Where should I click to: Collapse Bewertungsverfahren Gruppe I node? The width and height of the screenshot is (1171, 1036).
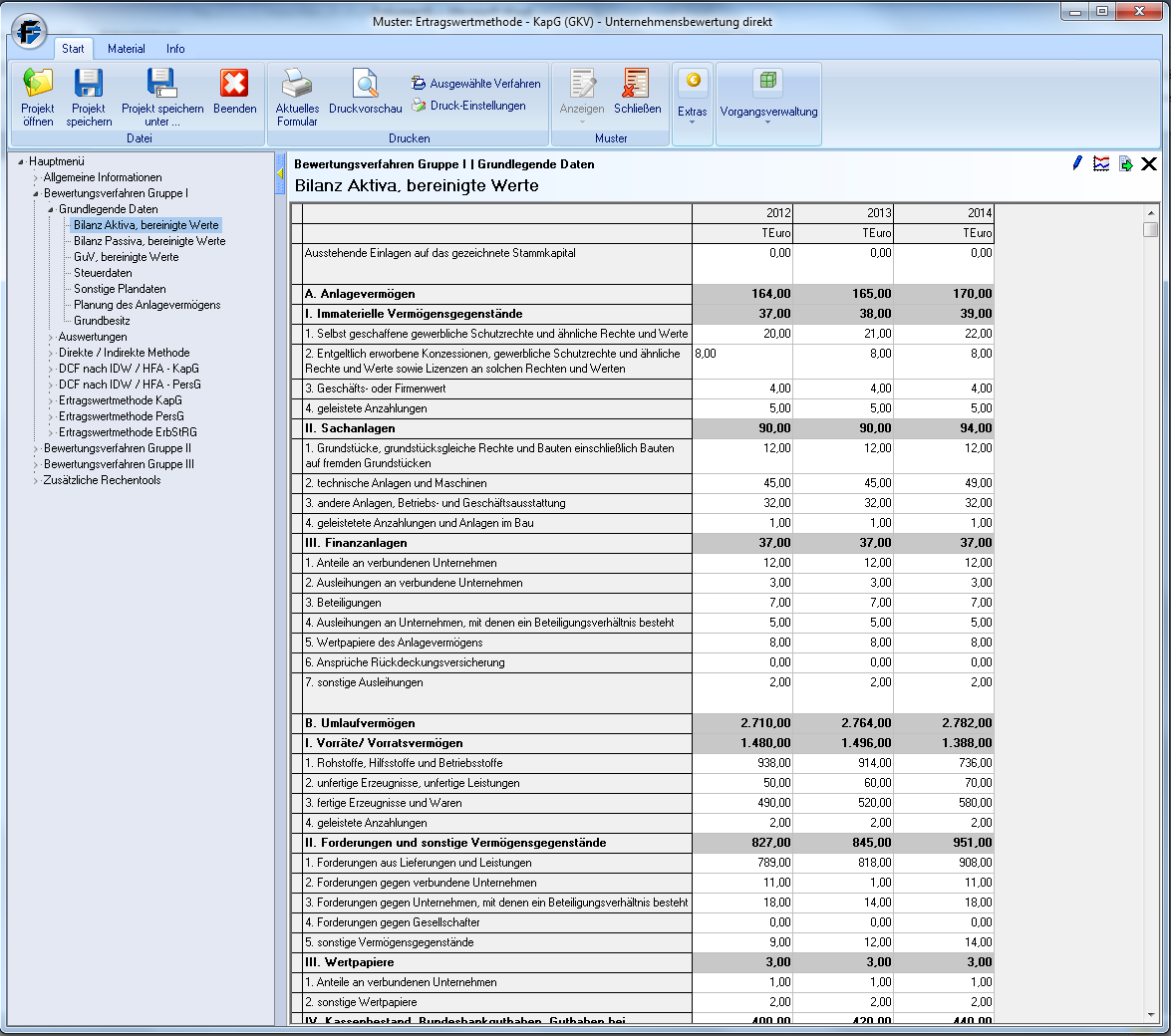[x=35, y=193]
